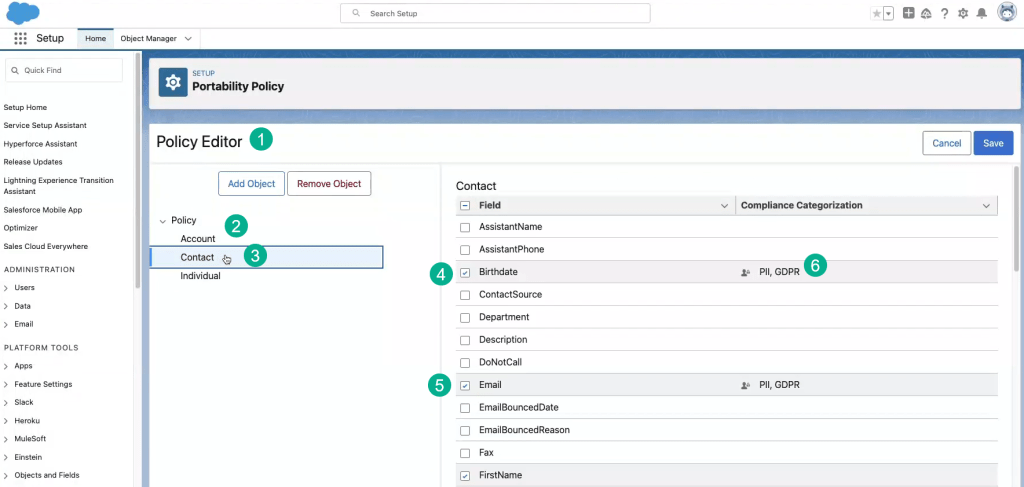The height and width of the screenshot is (487, 1024).
Task: Collapse the Policy tree node
Action: pos(163,220)
